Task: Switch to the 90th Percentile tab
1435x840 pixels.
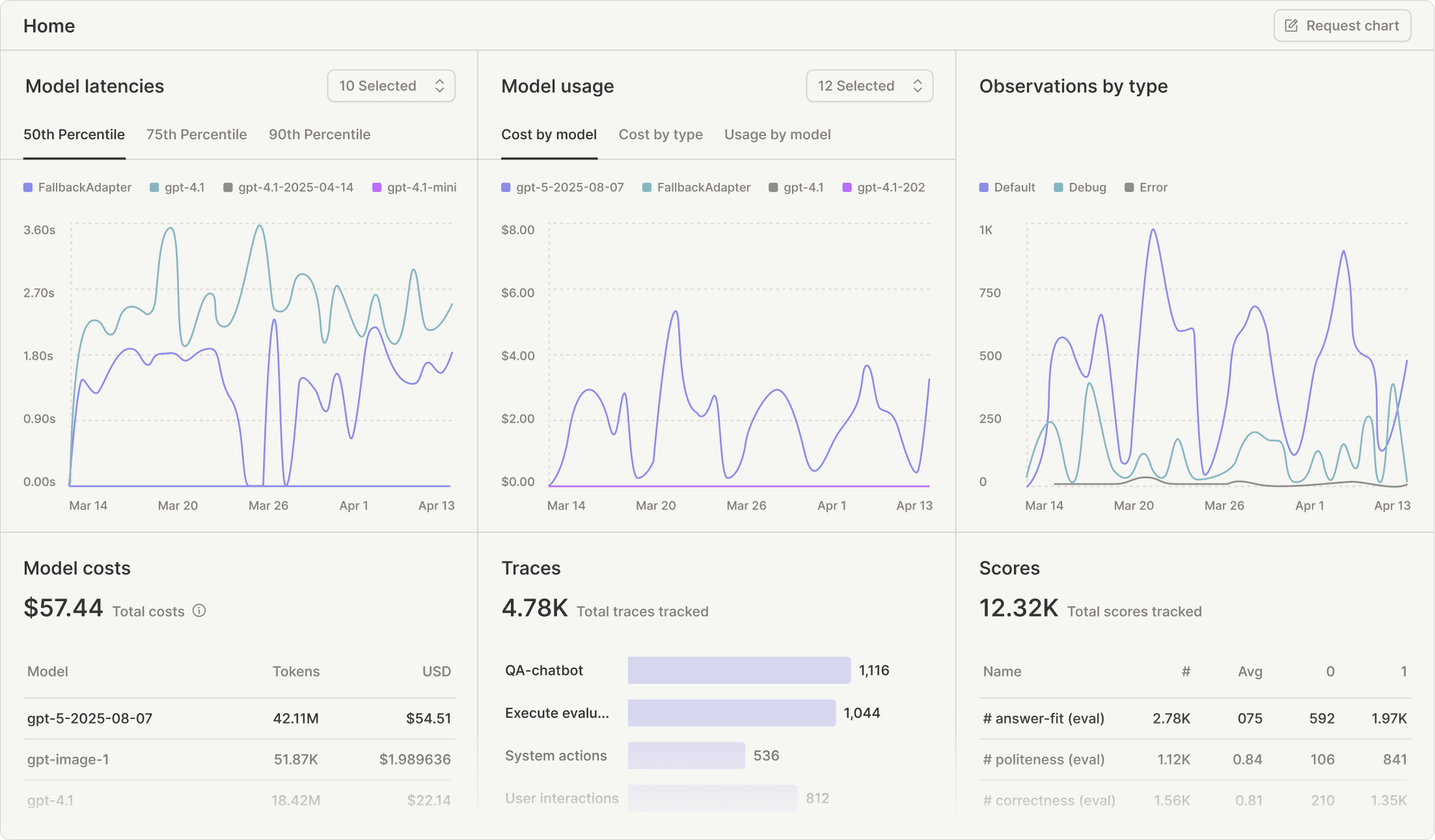Action: 320,135
